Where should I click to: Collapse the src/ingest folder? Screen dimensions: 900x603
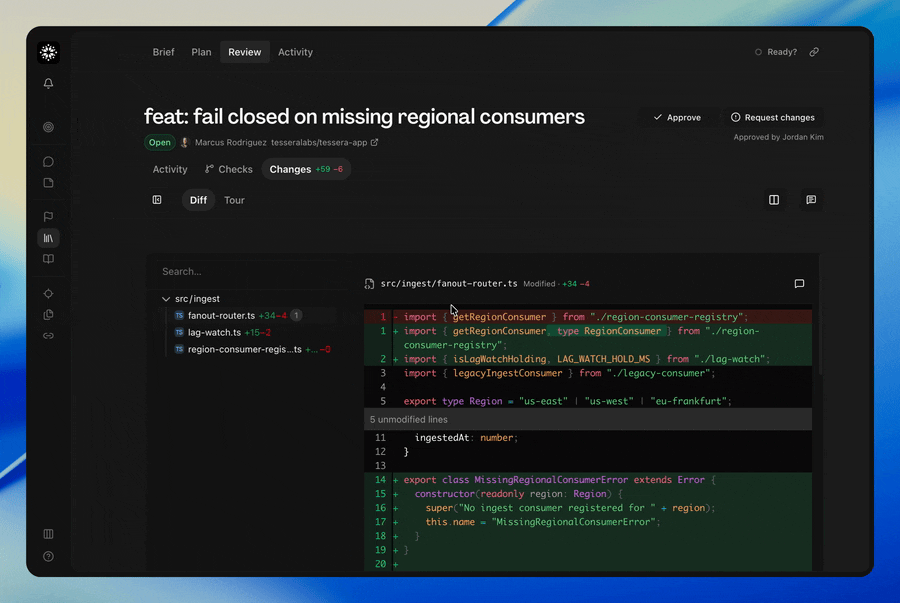166,299
